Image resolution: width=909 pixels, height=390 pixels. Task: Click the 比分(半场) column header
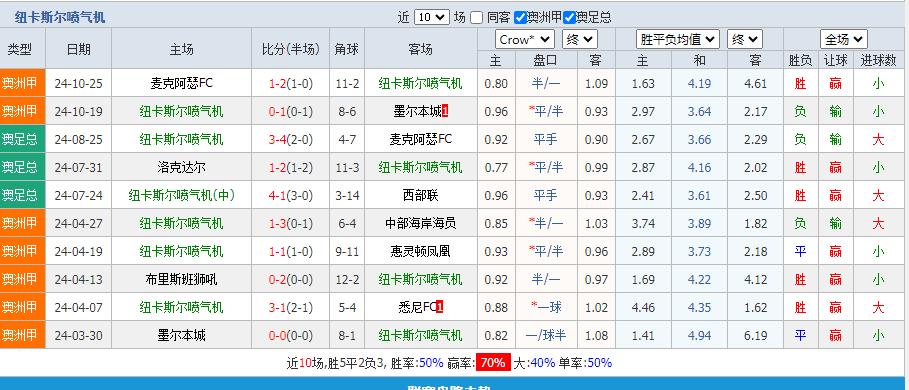click(x=290, y=49)
